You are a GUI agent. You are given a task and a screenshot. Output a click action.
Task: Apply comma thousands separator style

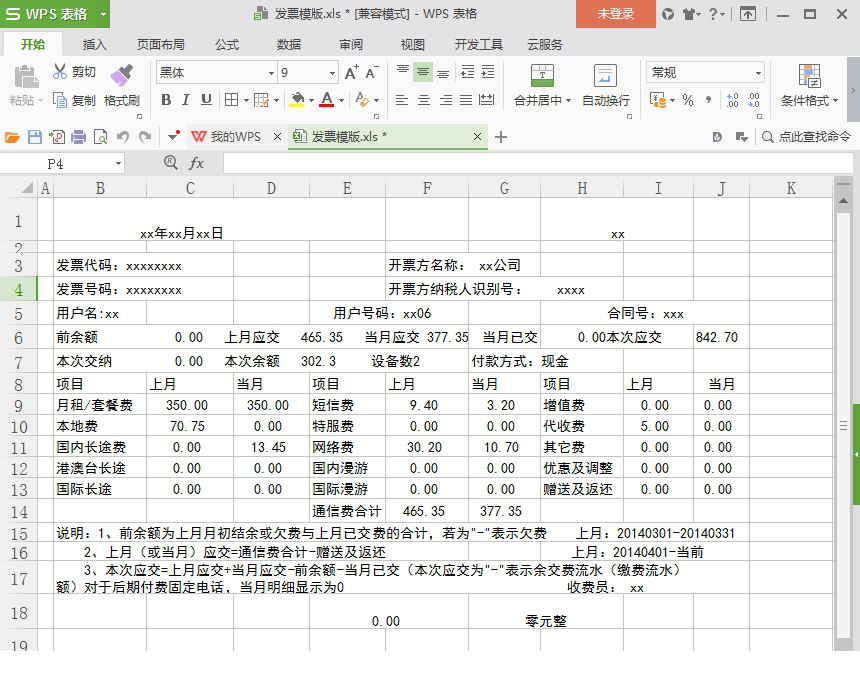709,100
